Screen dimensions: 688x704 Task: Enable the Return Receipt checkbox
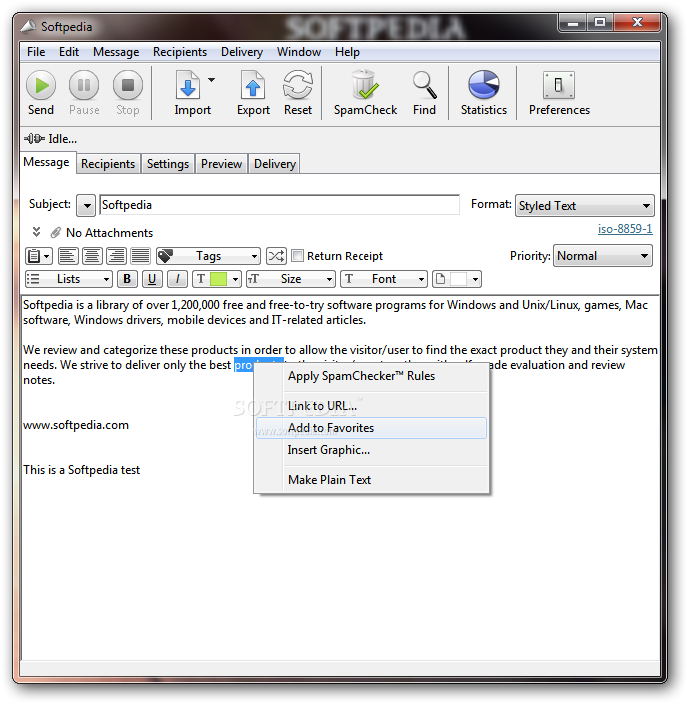297,256
